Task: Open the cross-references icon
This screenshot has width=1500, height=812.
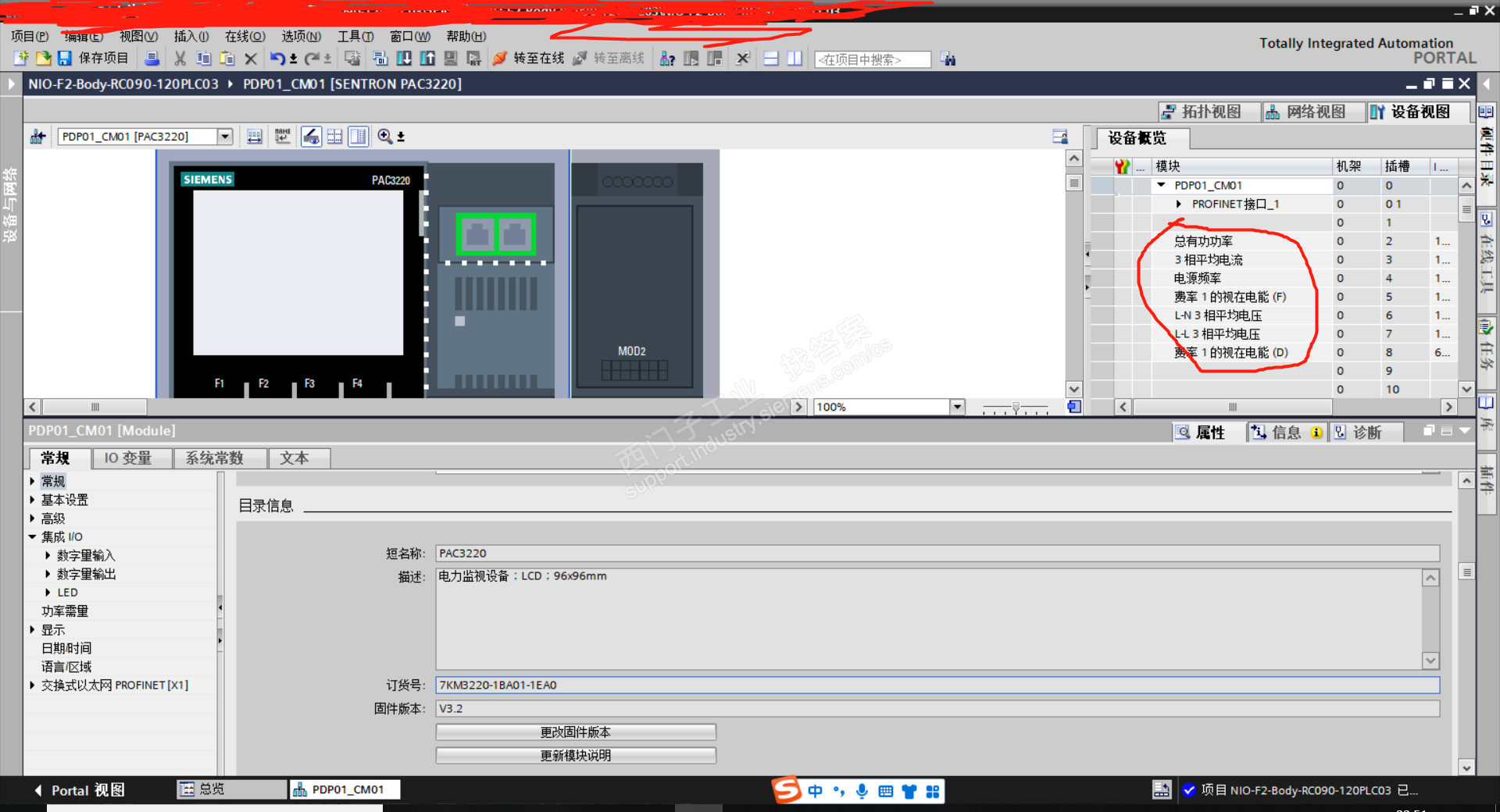Action: pyautogui.click(x=743, y=59)
